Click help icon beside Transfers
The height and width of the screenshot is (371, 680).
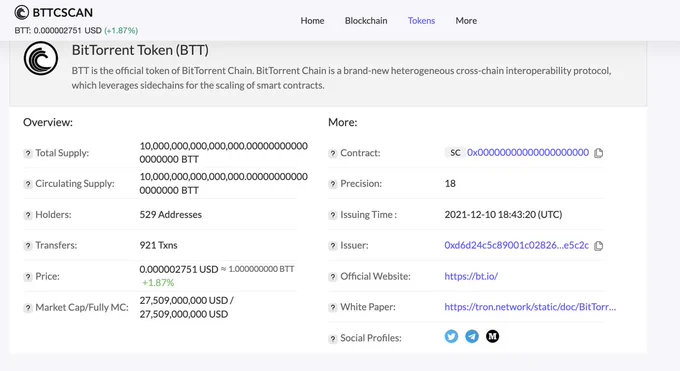pyautogui.click(x=28, y=246)
